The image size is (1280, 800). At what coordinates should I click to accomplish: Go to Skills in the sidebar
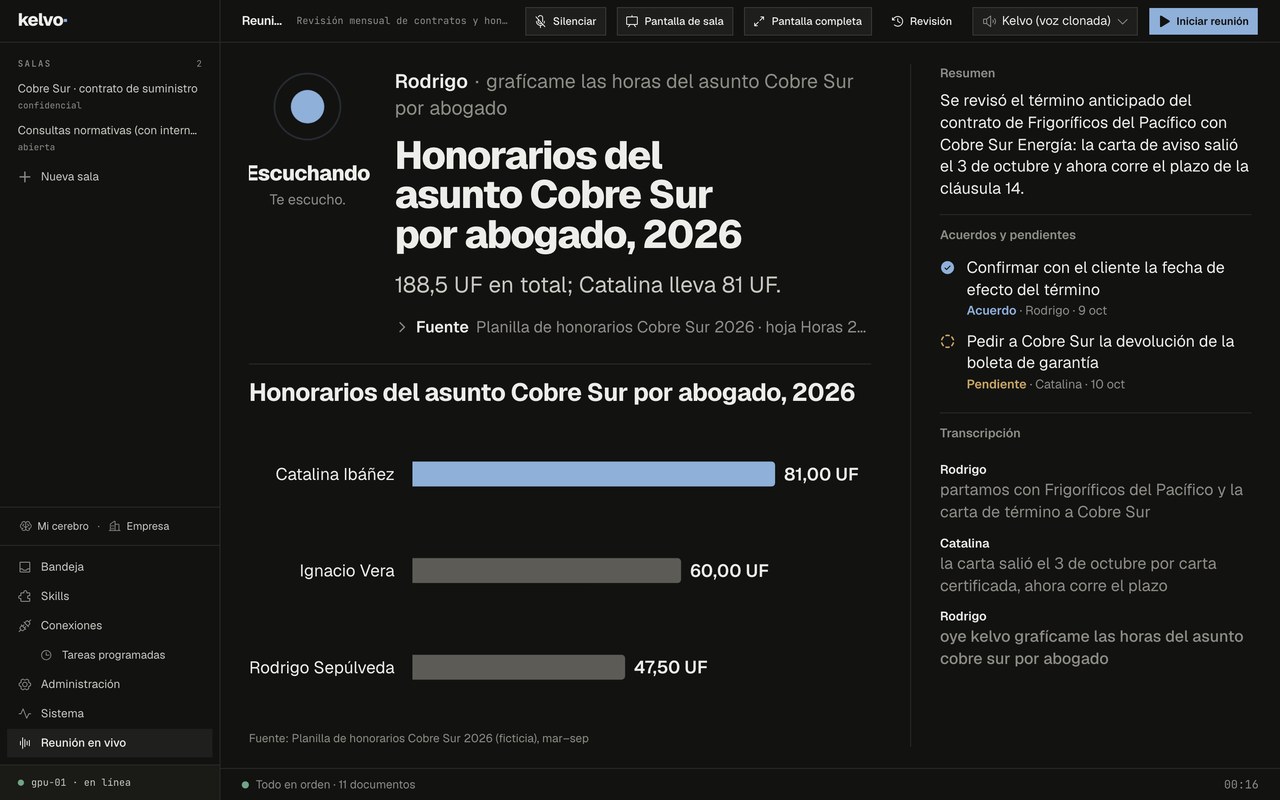click(x=110, y=596)
